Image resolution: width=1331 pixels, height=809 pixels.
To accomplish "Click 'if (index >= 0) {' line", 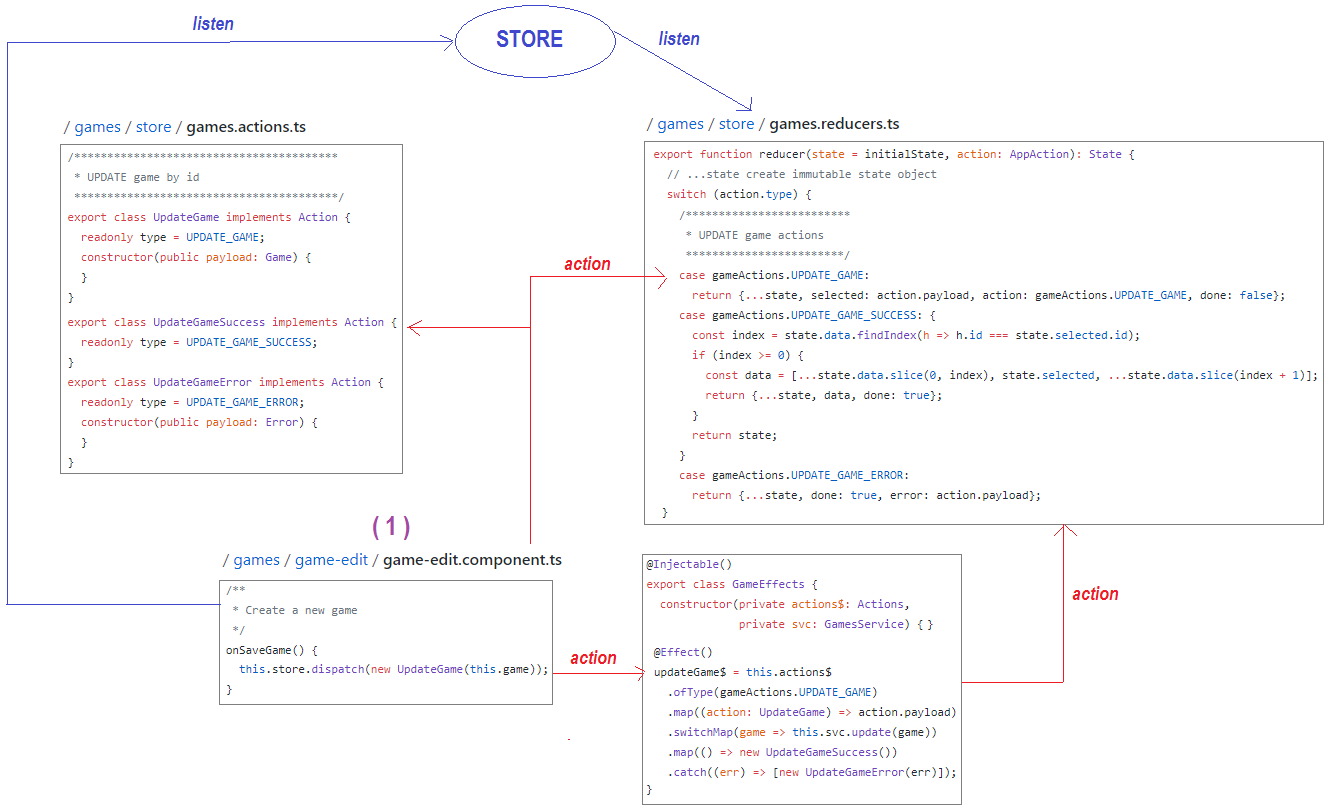I will click(748, 355).
